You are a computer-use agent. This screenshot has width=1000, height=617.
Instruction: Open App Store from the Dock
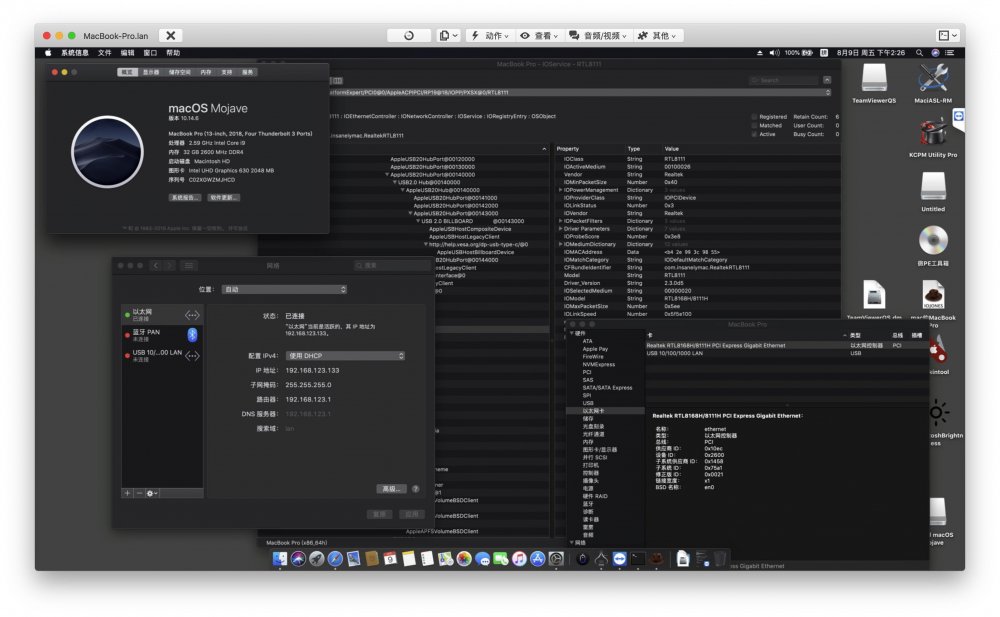click(x=538, y=559)
